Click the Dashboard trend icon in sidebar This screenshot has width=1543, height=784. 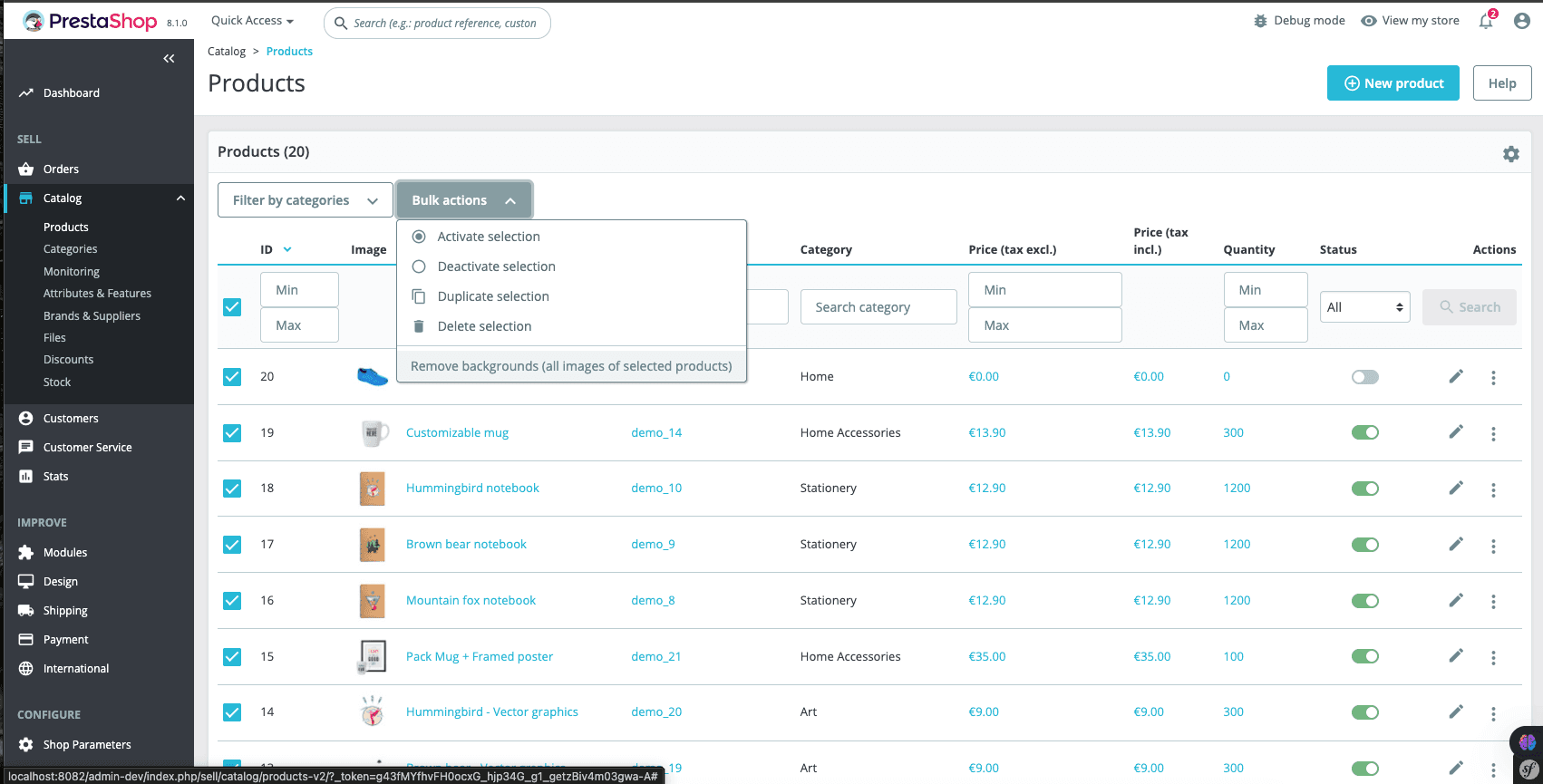point(25,92)
